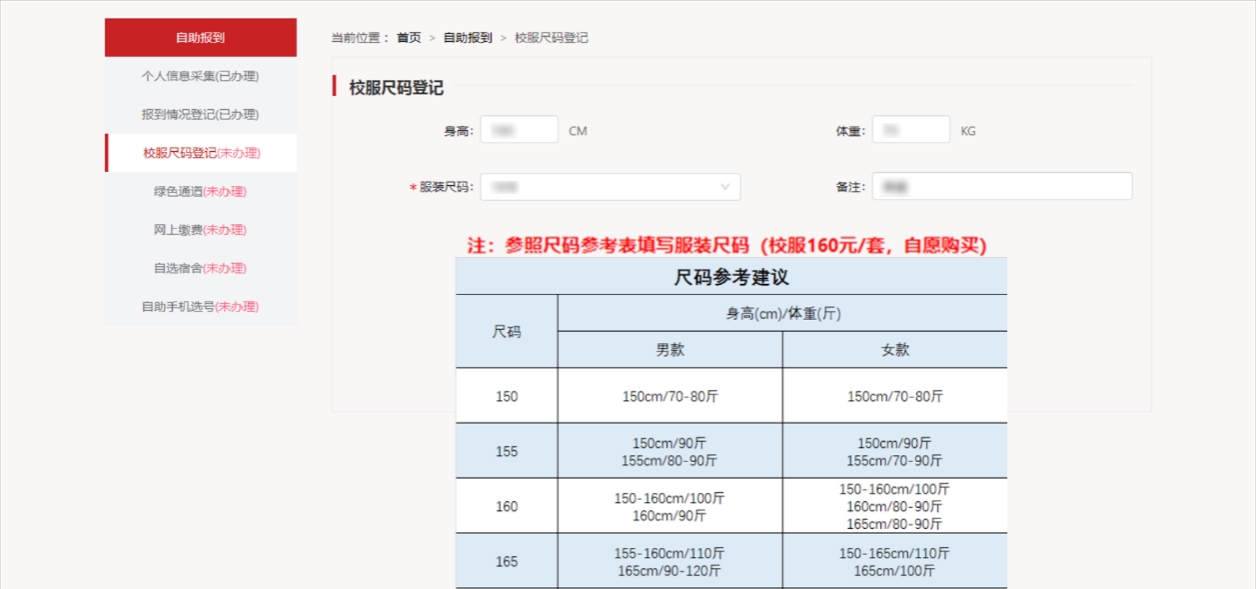Navigate to 网上缴费 in the sidebar
The height and width of the screenshot is (589, 1256).
pos(200,230)
